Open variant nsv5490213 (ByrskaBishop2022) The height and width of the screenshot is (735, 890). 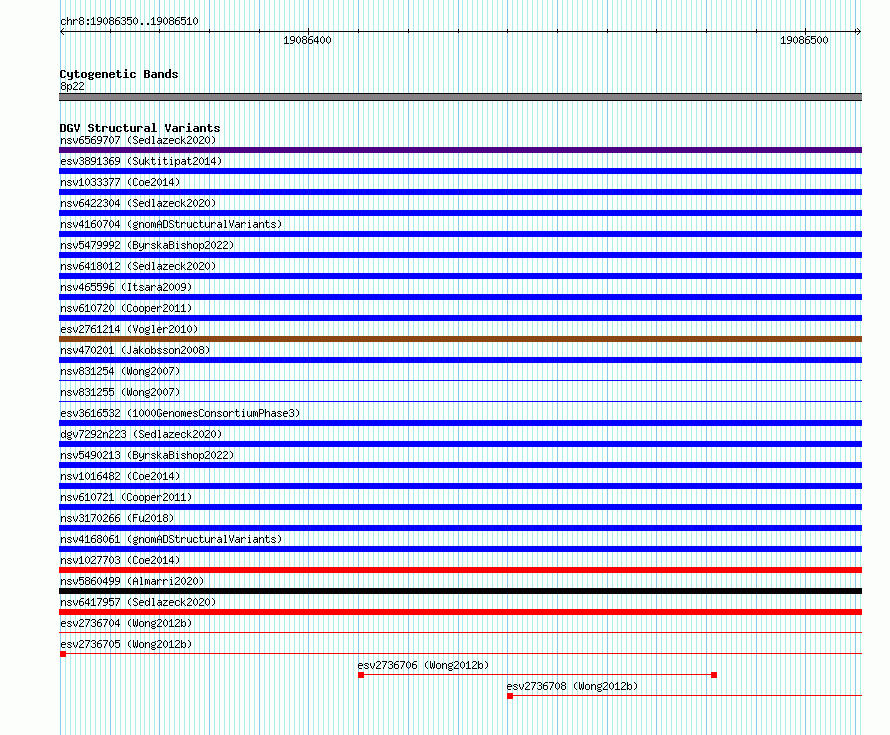click(147, 455)
